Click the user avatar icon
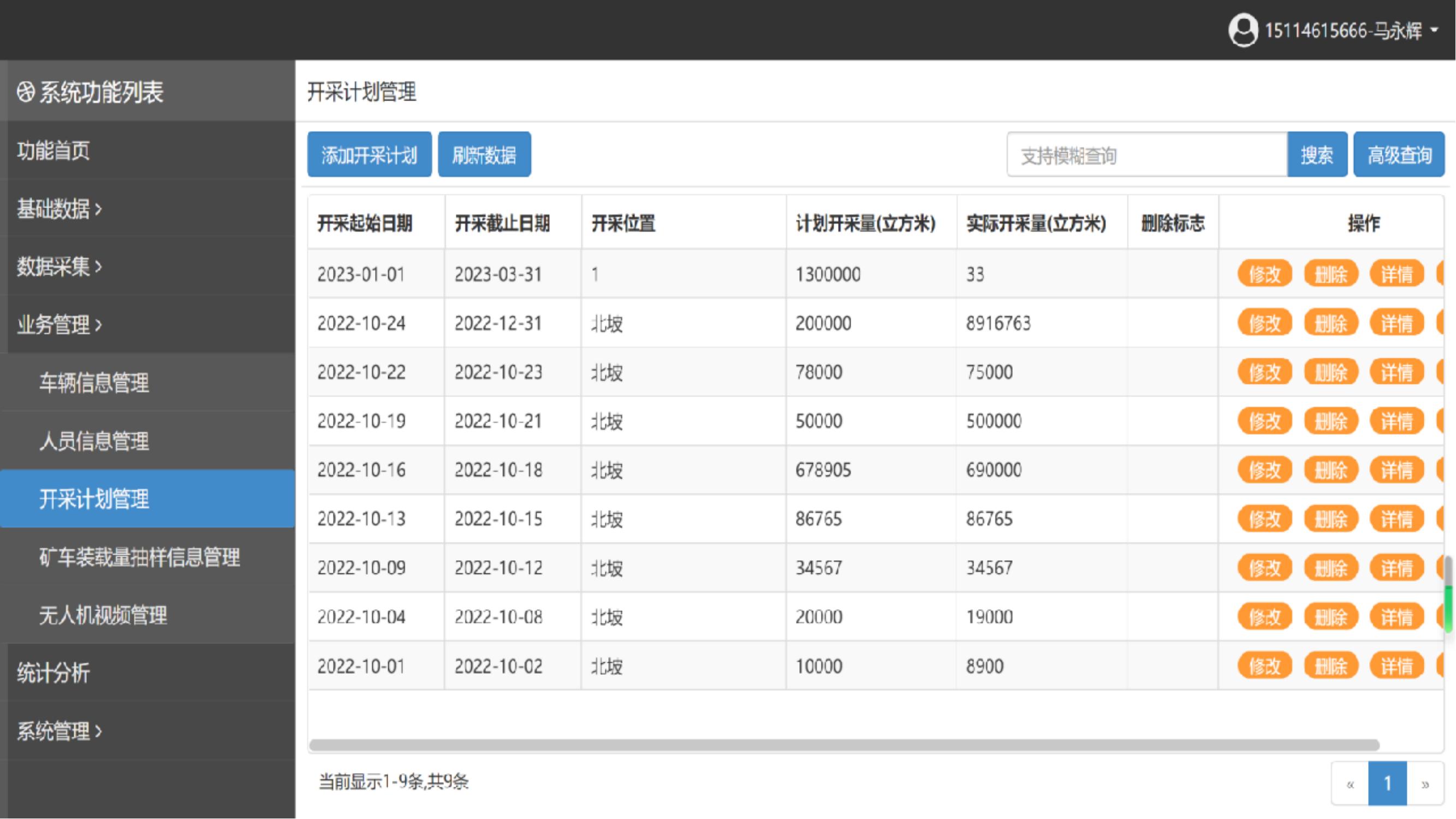 [1243, 31]
